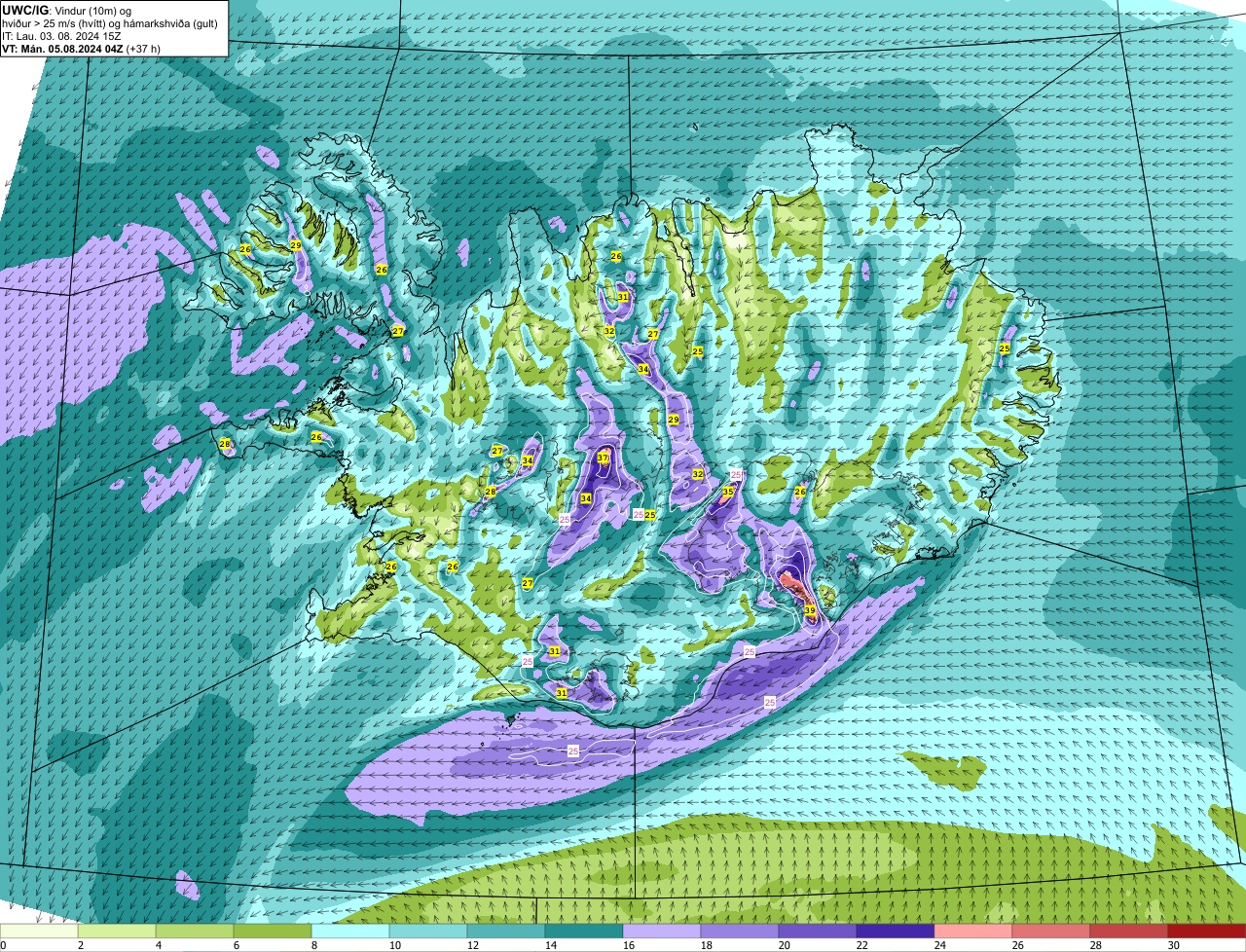Image resolution: width=1246 pixels, height=952 pixels.
Task: Pick the legend swatch between 10 and 12
Action: pos(428,931)
